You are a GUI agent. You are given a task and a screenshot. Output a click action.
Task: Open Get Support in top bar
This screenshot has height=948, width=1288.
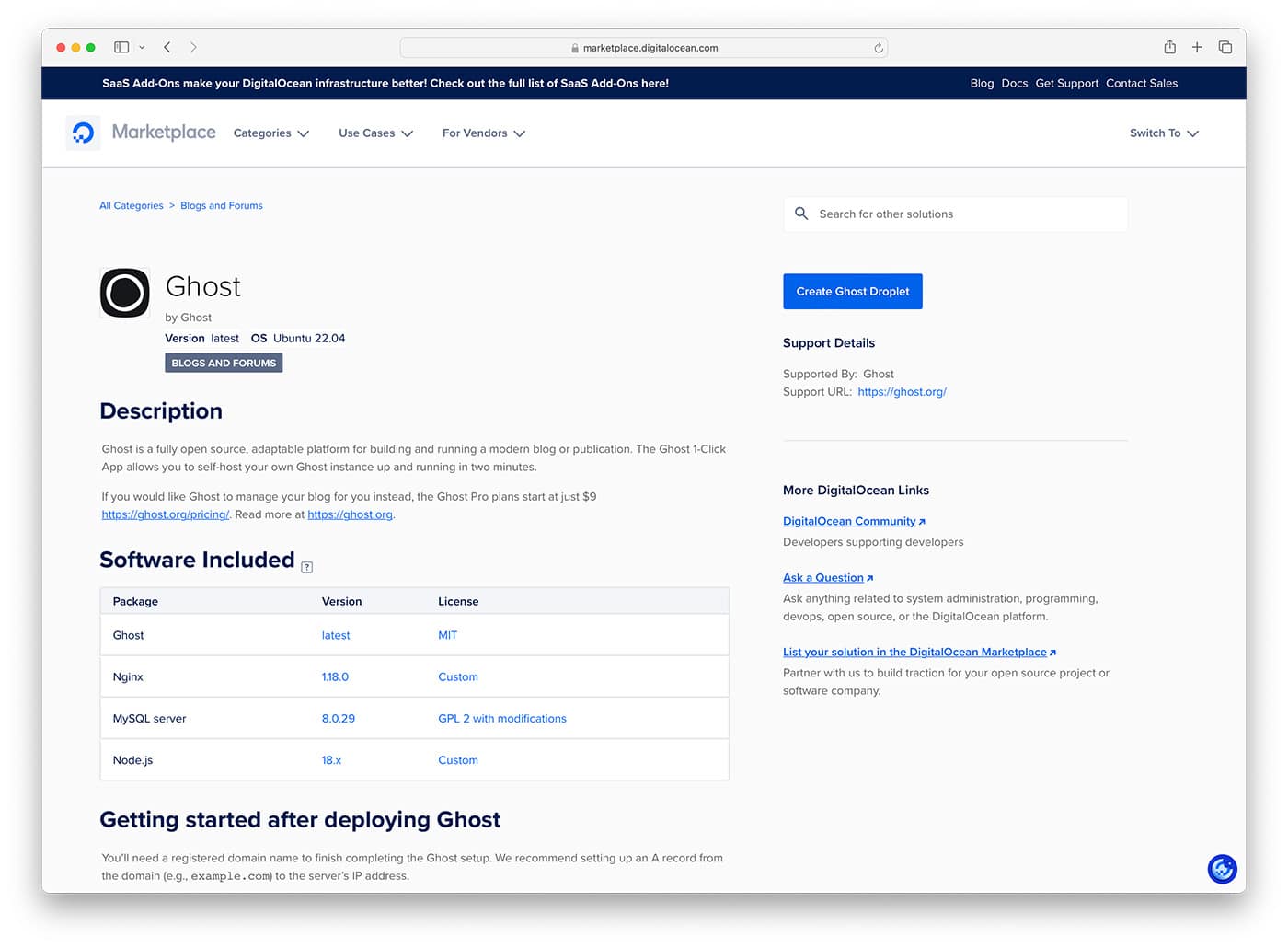click(x=1066, y=83)
